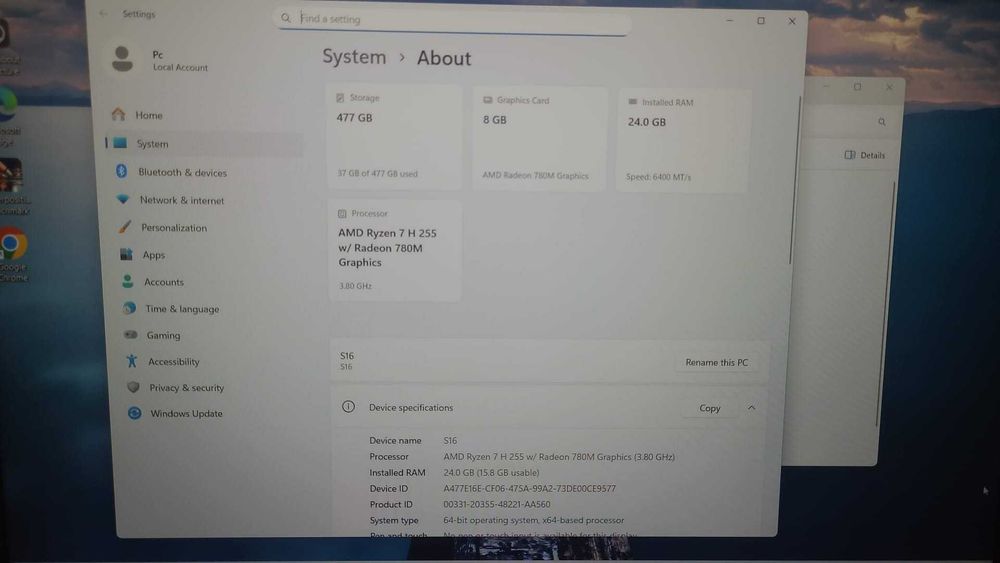Click the Network wifi icon

point(122,199)
